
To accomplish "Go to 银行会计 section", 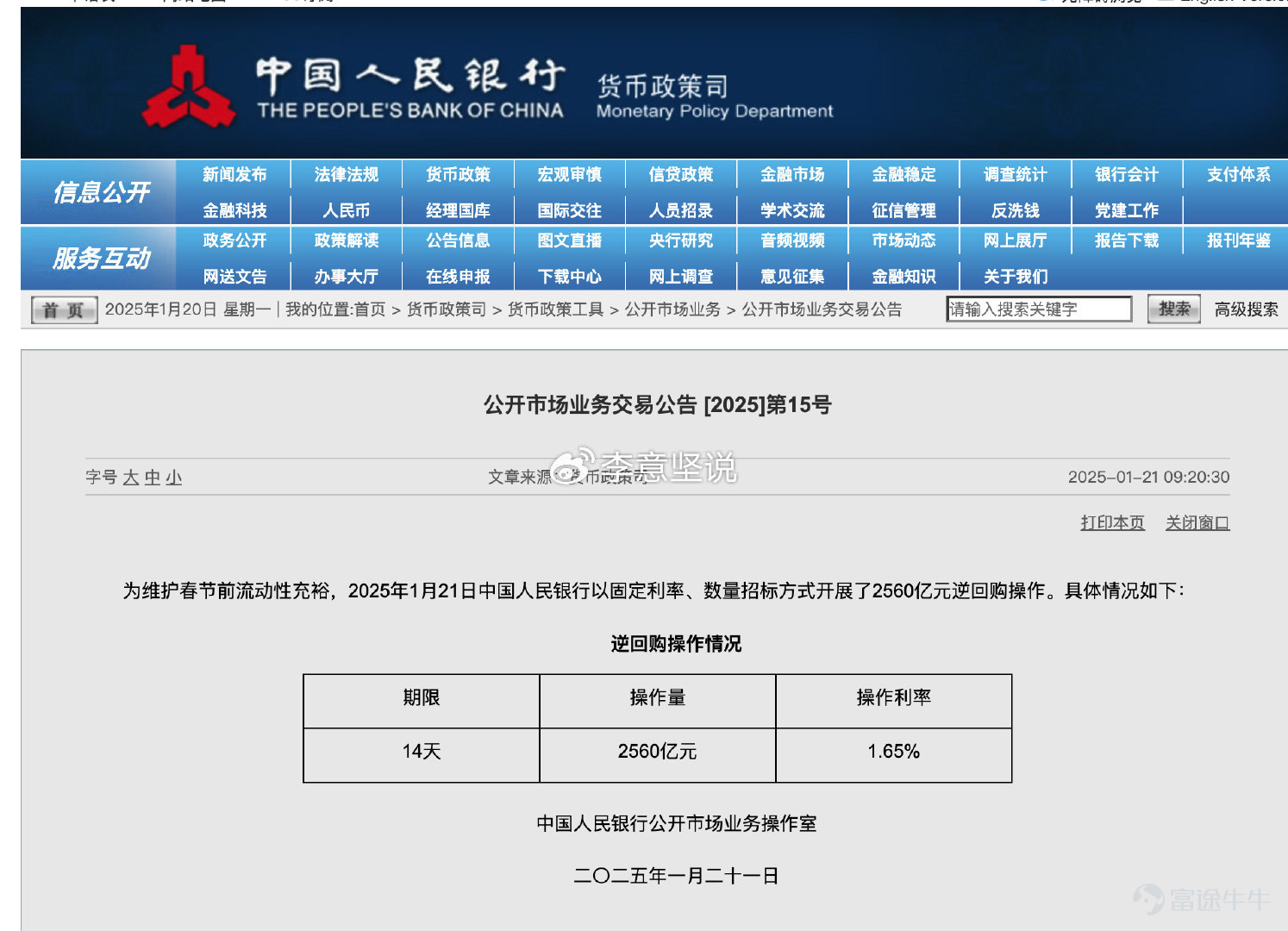I will coord(1127,175).
